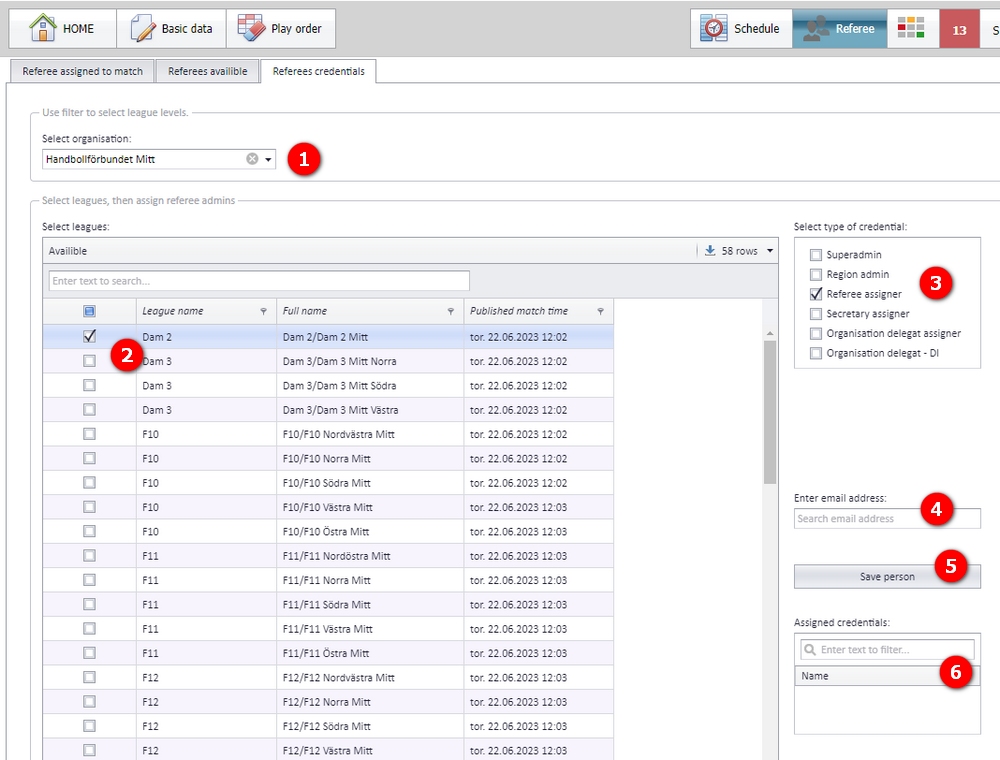Open the HOME page
The height and width of the screenshot is (760, 1000).
pos(62,29)
